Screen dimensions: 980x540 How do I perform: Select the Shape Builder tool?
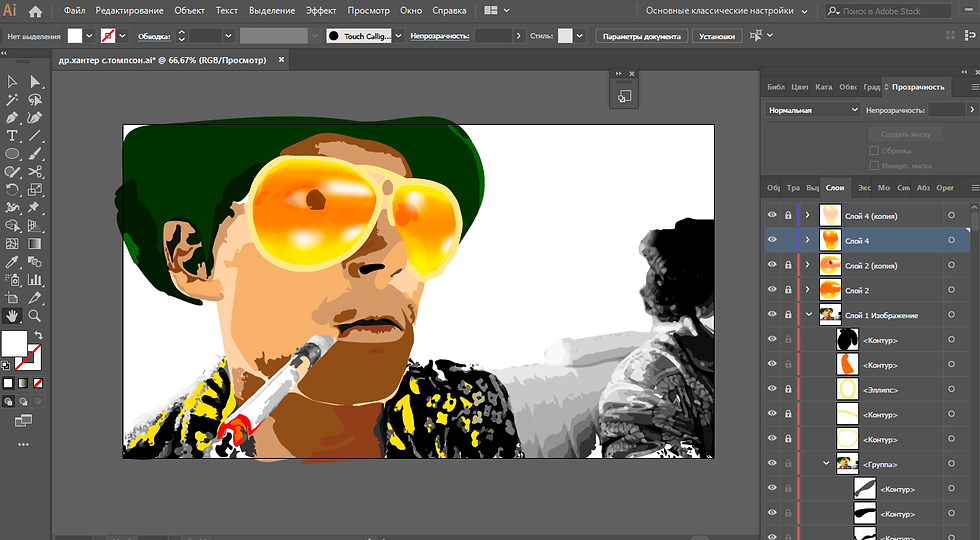pos(12,226)
